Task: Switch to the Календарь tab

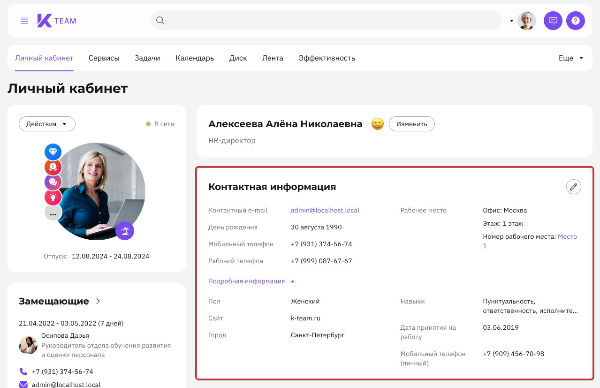Action: click(x=194, y=58)
